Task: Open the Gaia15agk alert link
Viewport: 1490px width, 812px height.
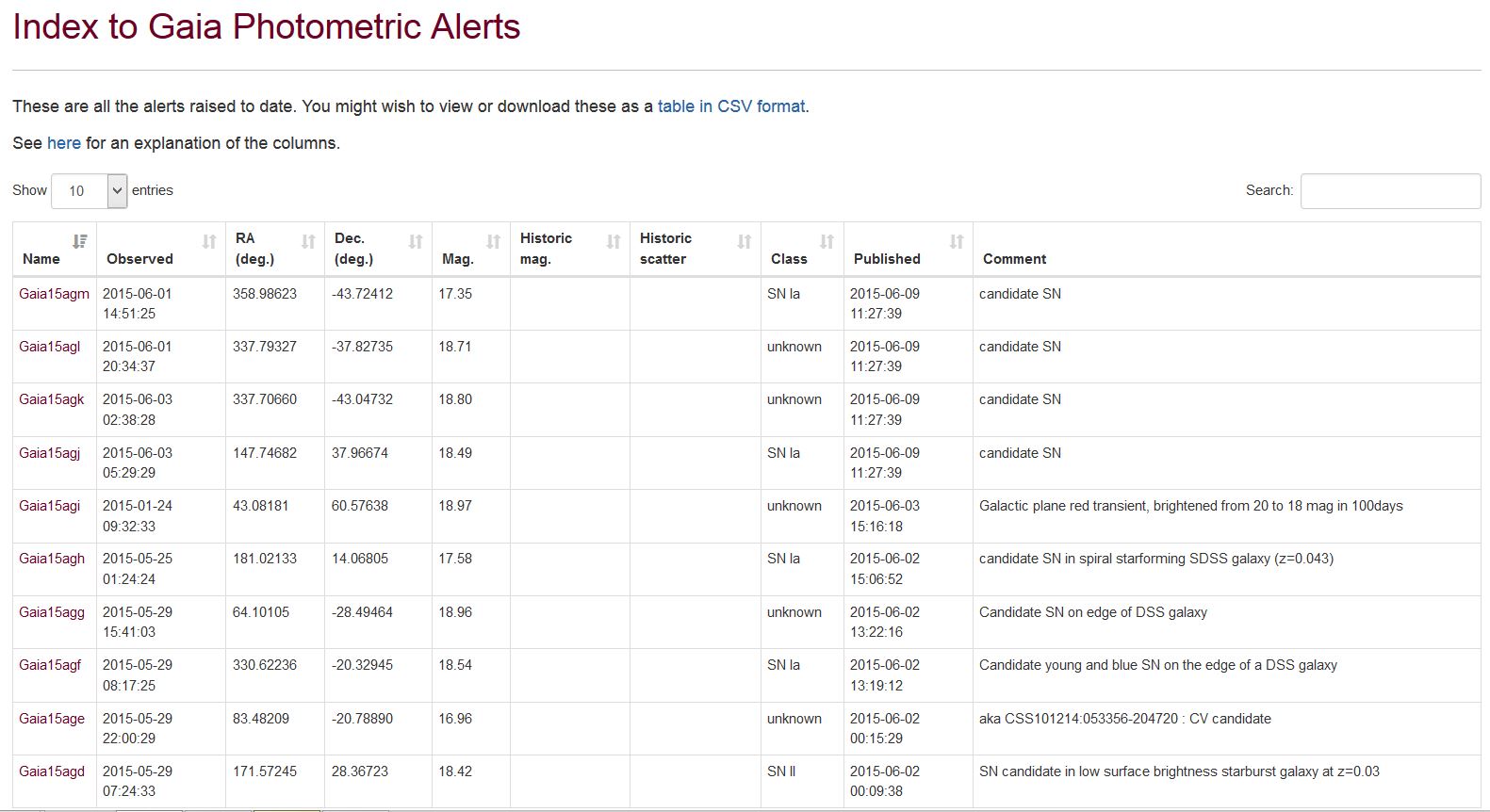Action: (x=52, y=399)
